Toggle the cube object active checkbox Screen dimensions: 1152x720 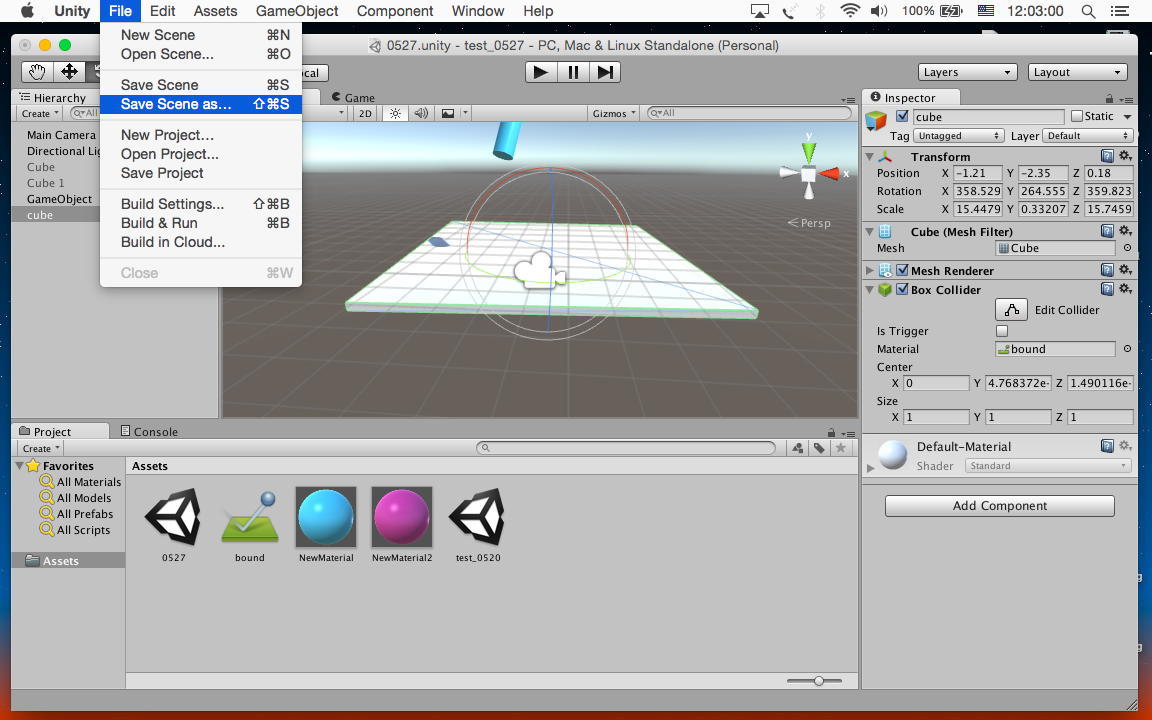coord(902,116)
